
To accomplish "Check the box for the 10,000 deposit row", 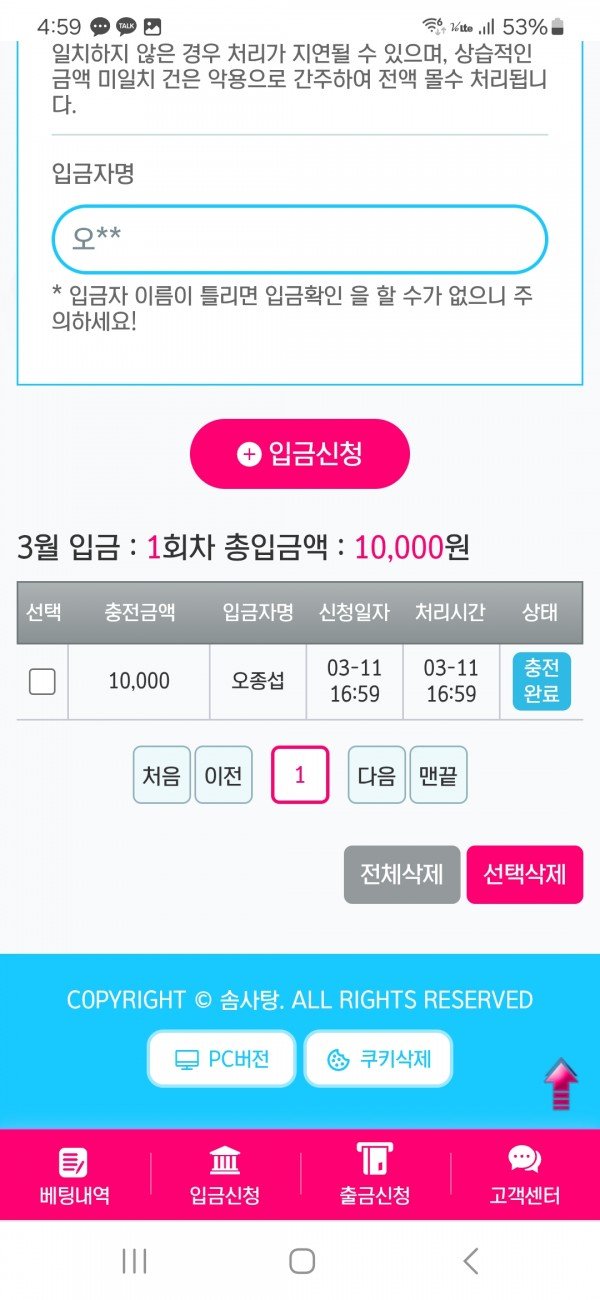I will pos(42,681).
